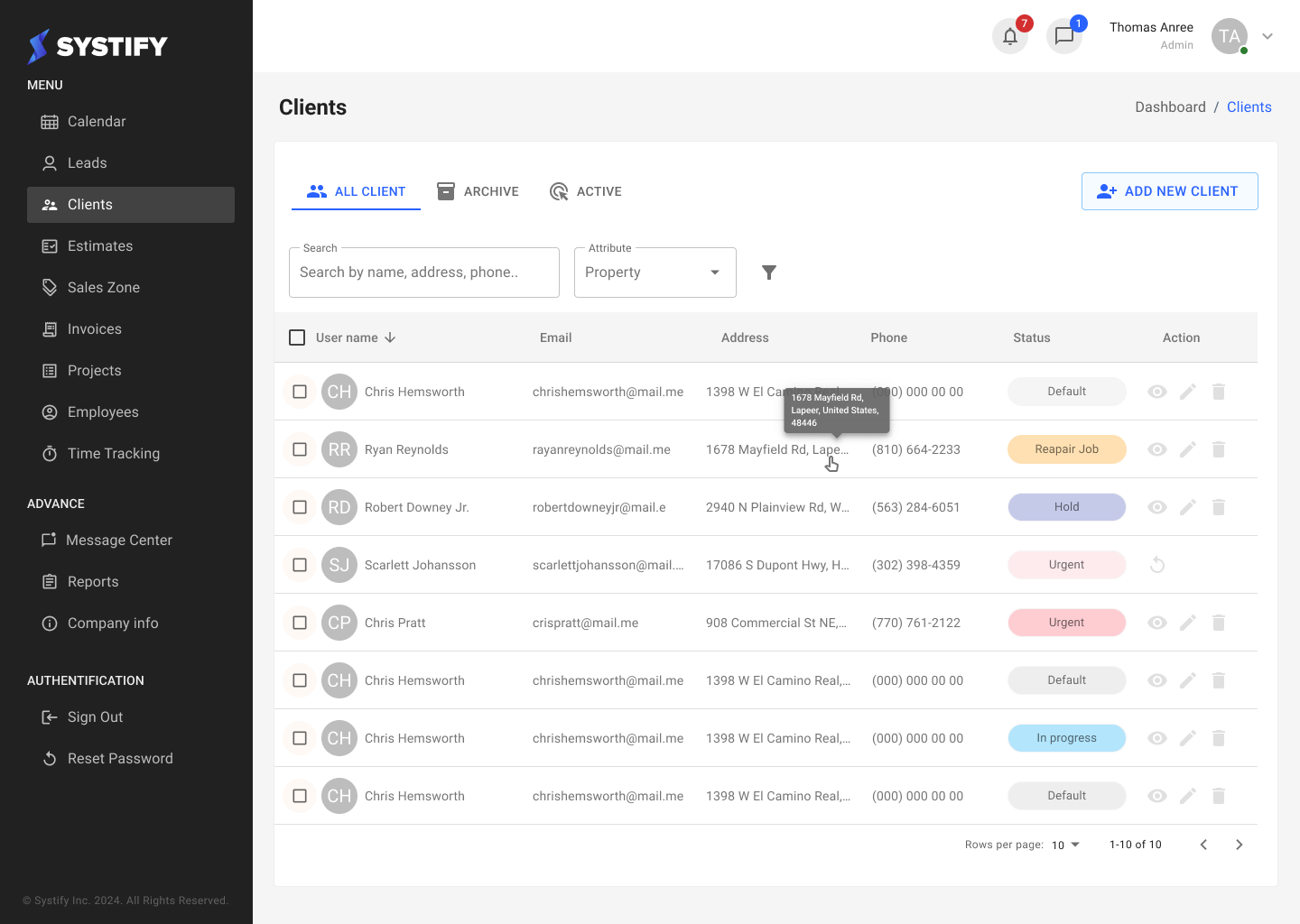
Task: Click the search by name input field
Action: [423, 272]
